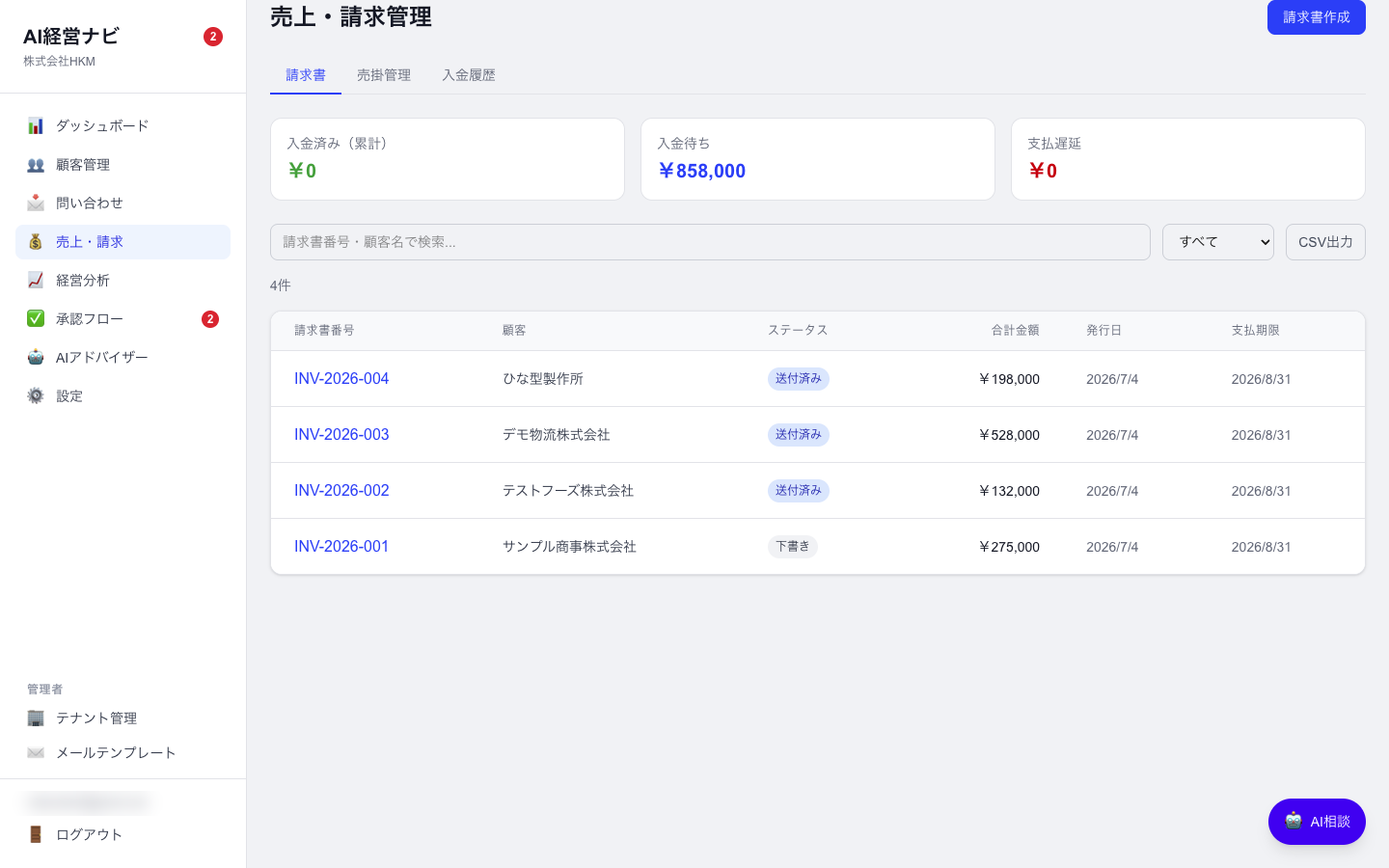Open the 設定 gear icon
This screenshot has width=1389, height=868.
coord(36,395)
